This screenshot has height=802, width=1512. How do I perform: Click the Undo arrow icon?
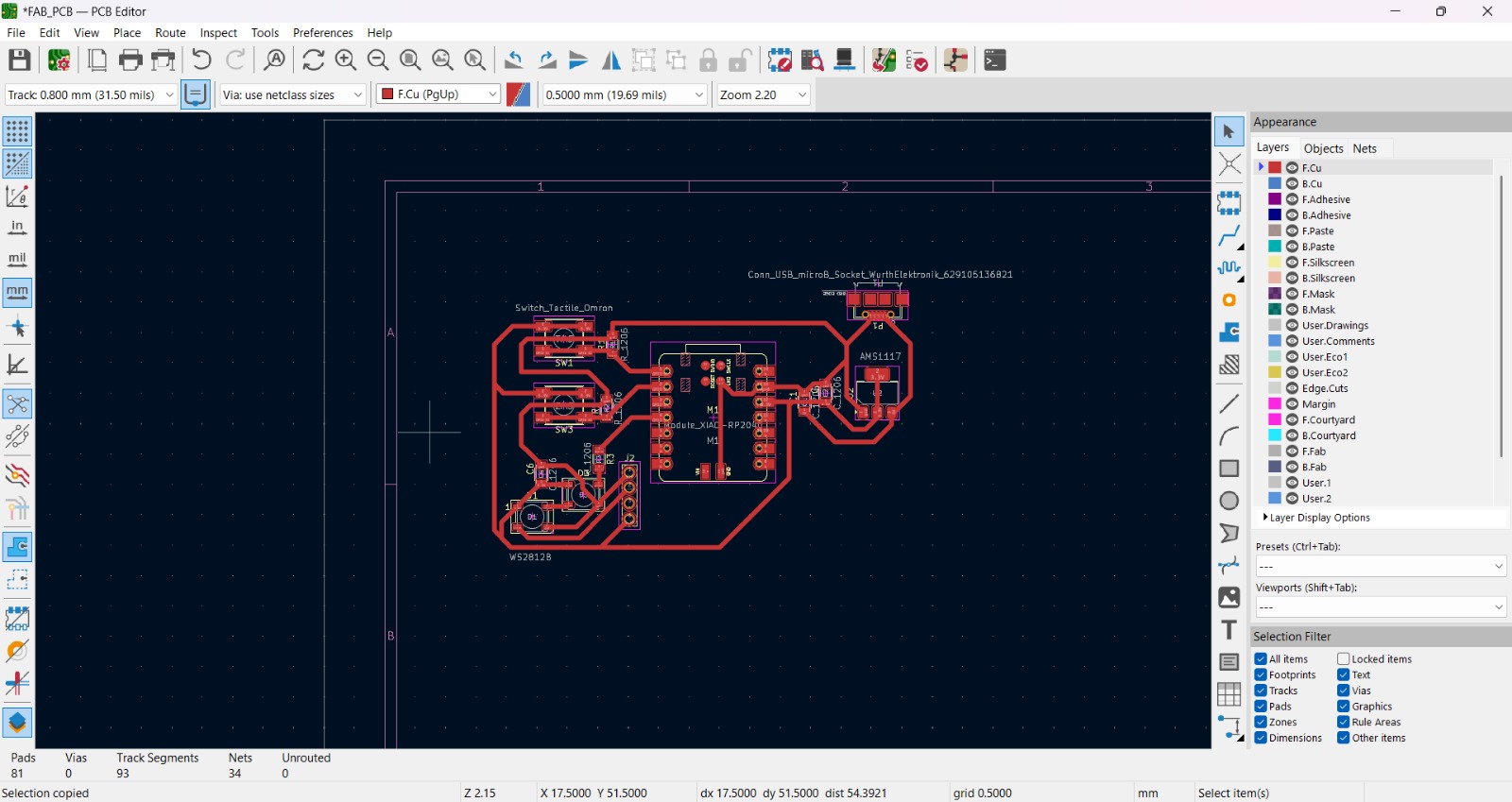tap(201, 60)
